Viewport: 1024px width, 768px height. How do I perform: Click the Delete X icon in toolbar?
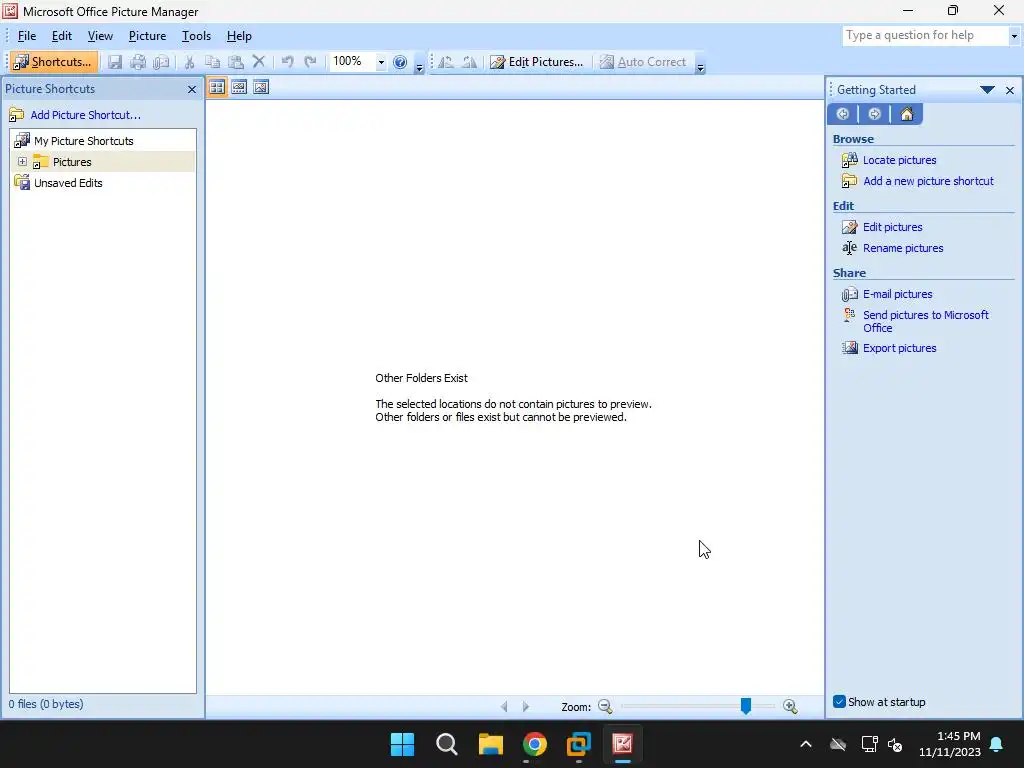259,62
